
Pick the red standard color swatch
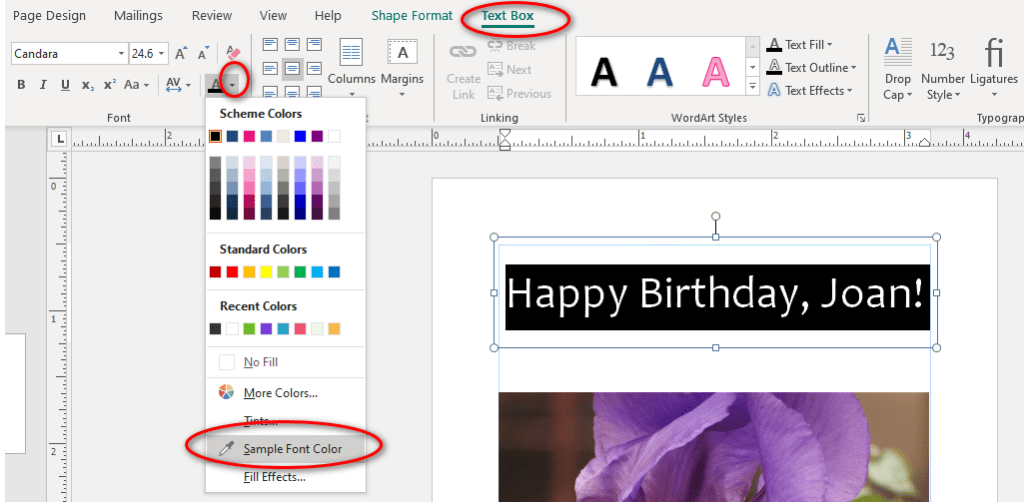click(232, 272)
